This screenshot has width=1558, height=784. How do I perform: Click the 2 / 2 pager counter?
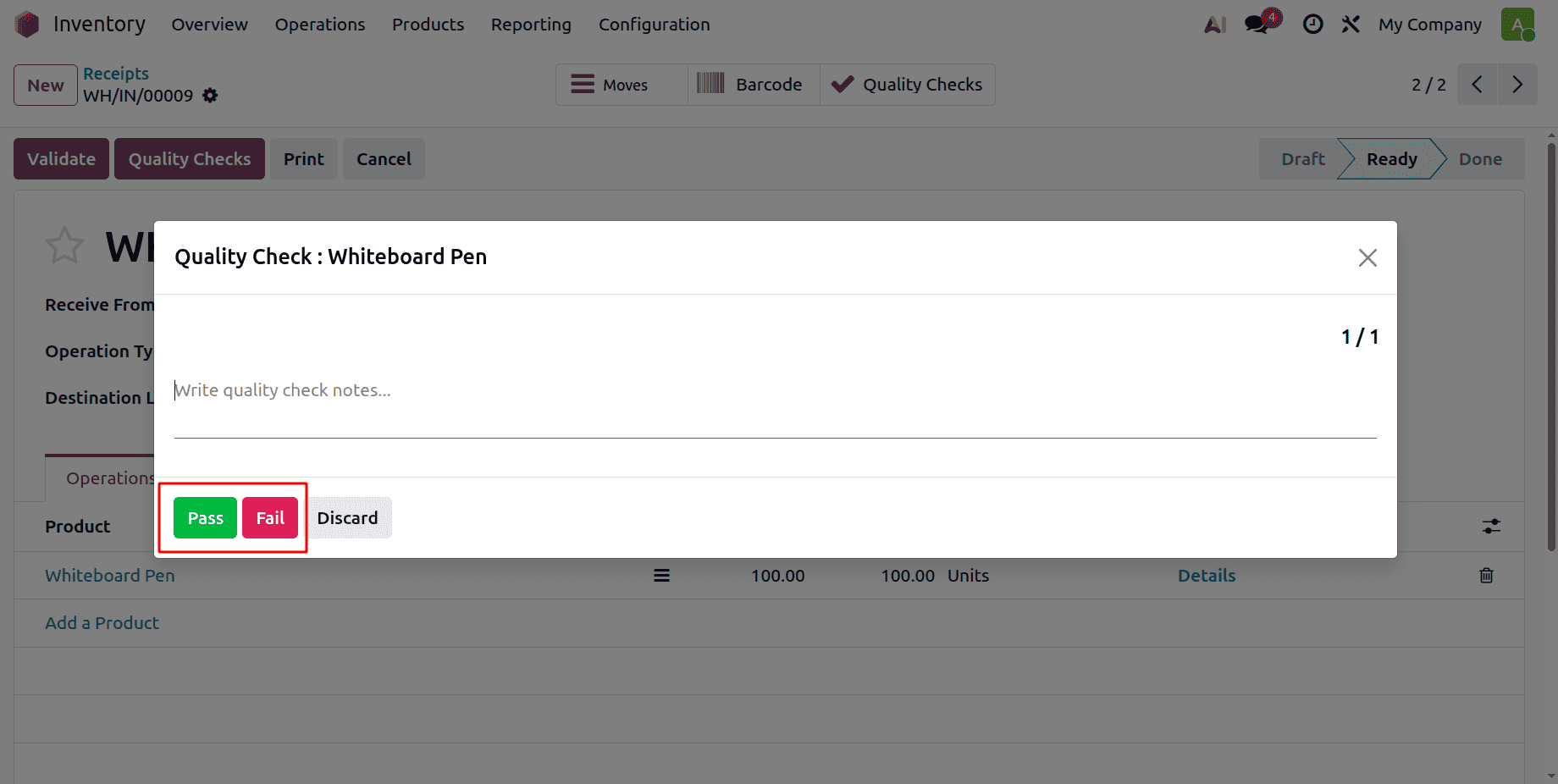1428,85
